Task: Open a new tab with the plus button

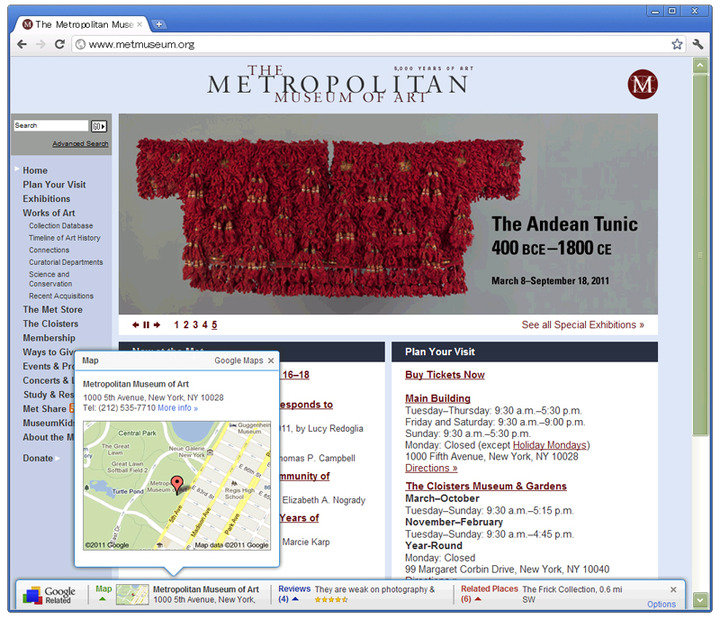Action: 158,24
